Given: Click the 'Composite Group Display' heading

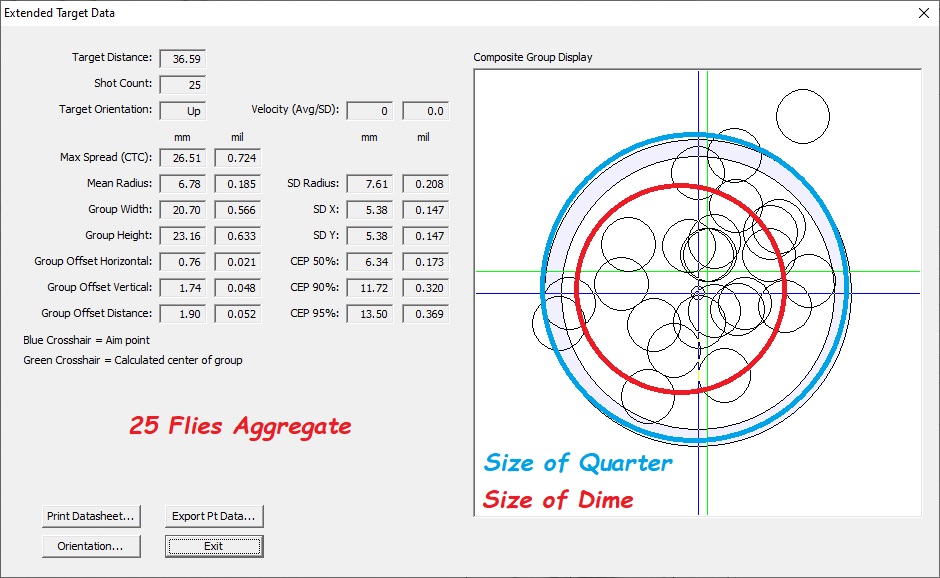Looking at the screenshot, I should (533, 57).
